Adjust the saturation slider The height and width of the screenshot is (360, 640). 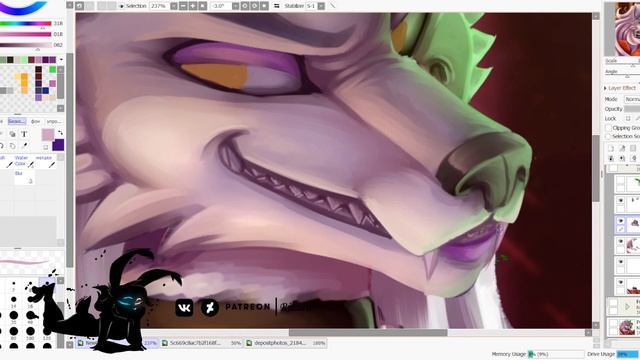pos(26,34)
